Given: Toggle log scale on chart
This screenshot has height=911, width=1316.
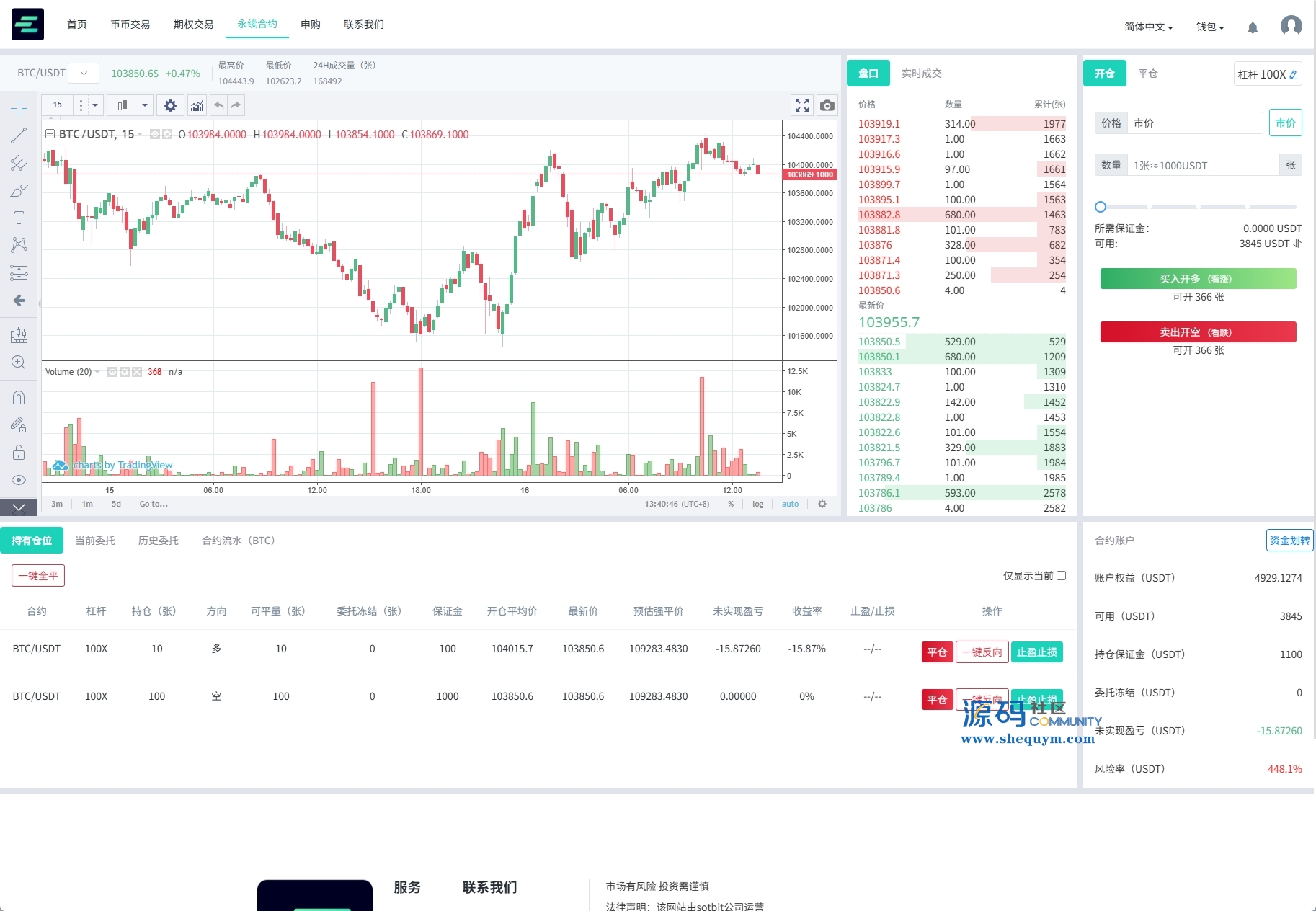Looking at the screenshot, I should click(757, 504).
